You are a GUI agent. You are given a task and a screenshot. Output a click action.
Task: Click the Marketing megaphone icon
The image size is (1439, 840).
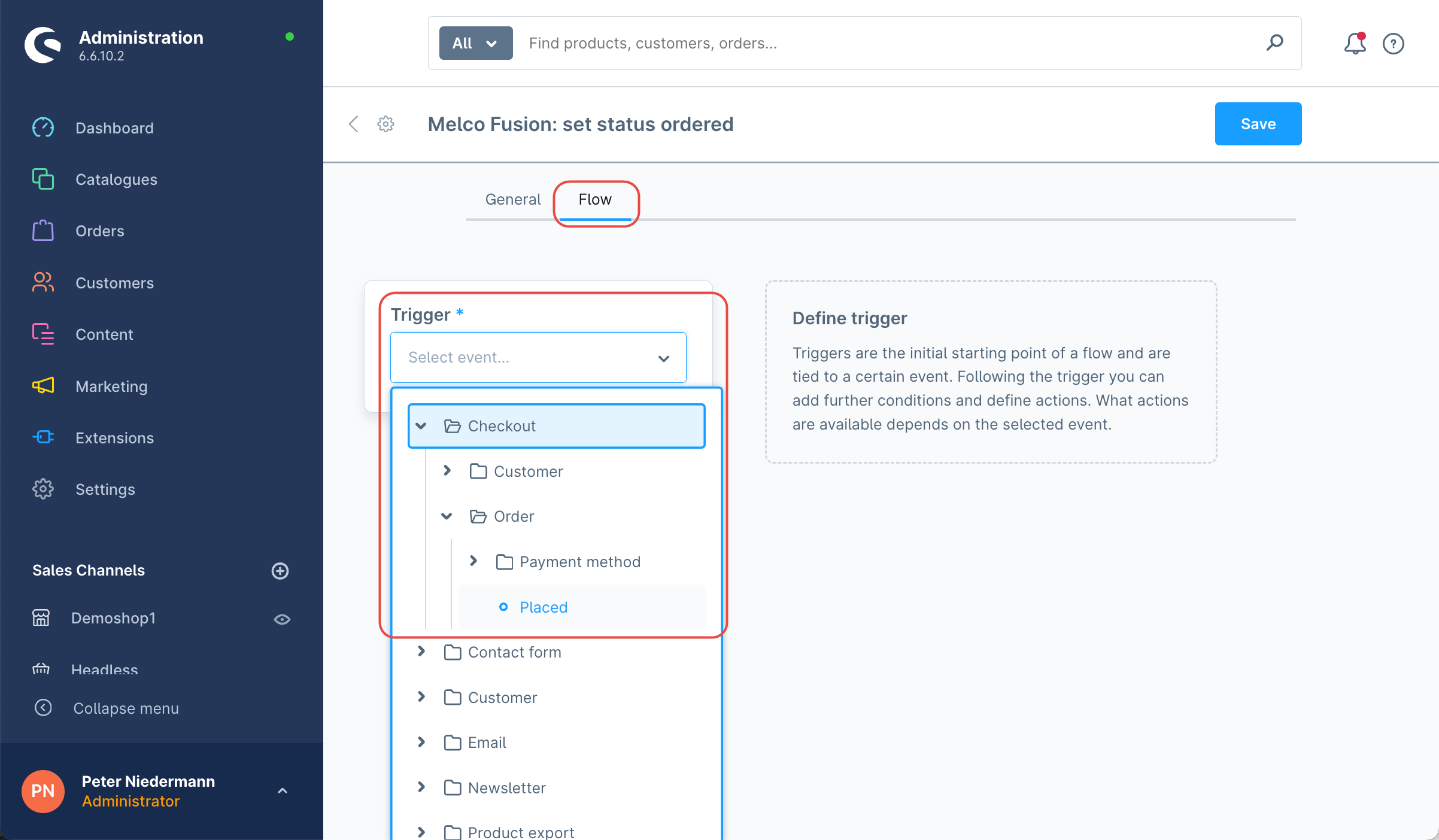pyautogui.click(x=43, y=386)
